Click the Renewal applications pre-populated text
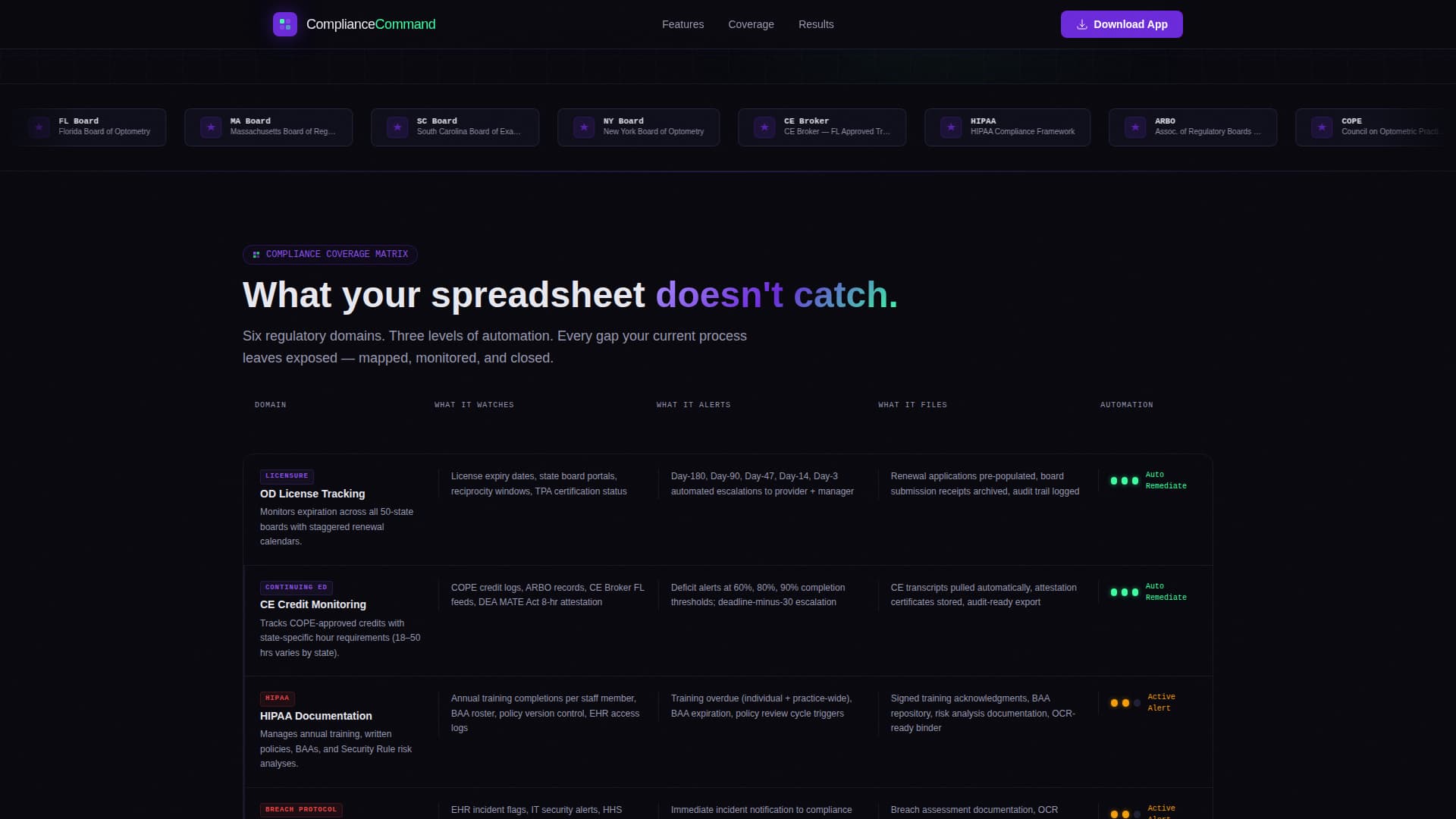The height and width of the screenshot is (819, 1456). [x=985, y=484]
